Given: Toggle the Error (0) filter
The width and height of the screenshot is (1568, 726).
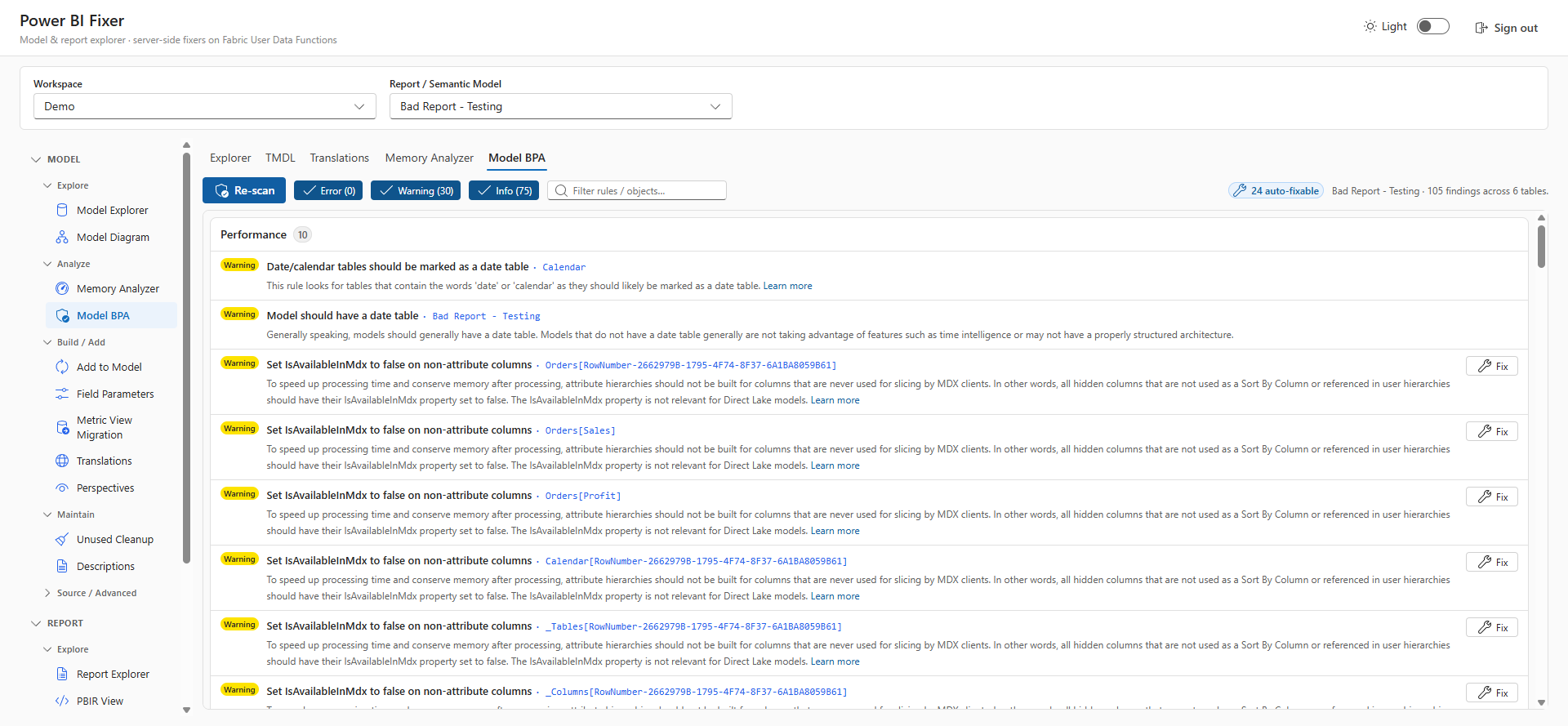Looking at the screenshot, I should (x=328, y=191).
